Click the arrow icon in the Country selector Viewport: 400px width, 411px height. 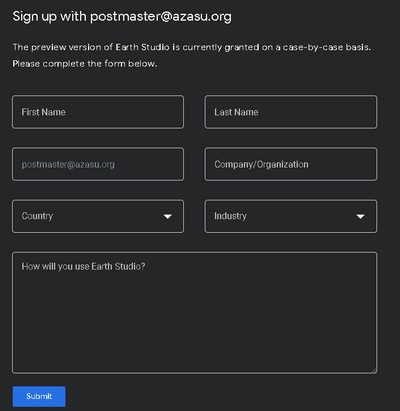(x=168, y=217)
